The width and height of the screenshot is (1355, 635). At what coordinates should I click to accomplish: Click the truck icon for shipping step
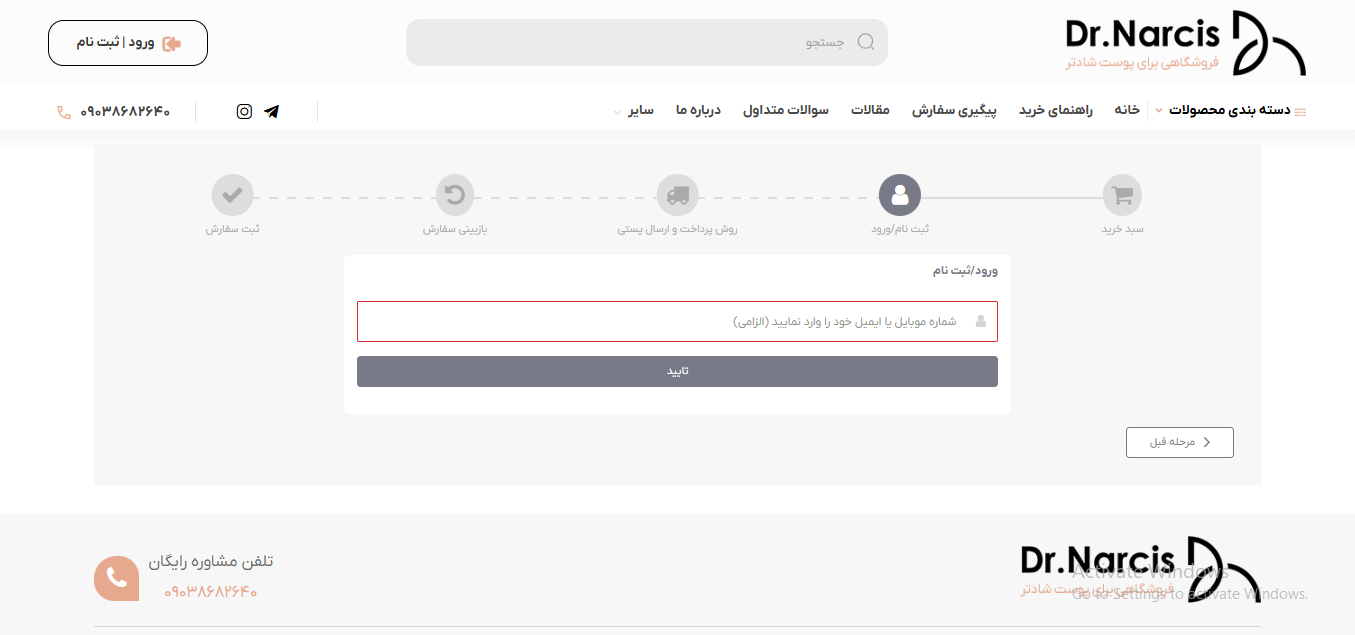678,195
